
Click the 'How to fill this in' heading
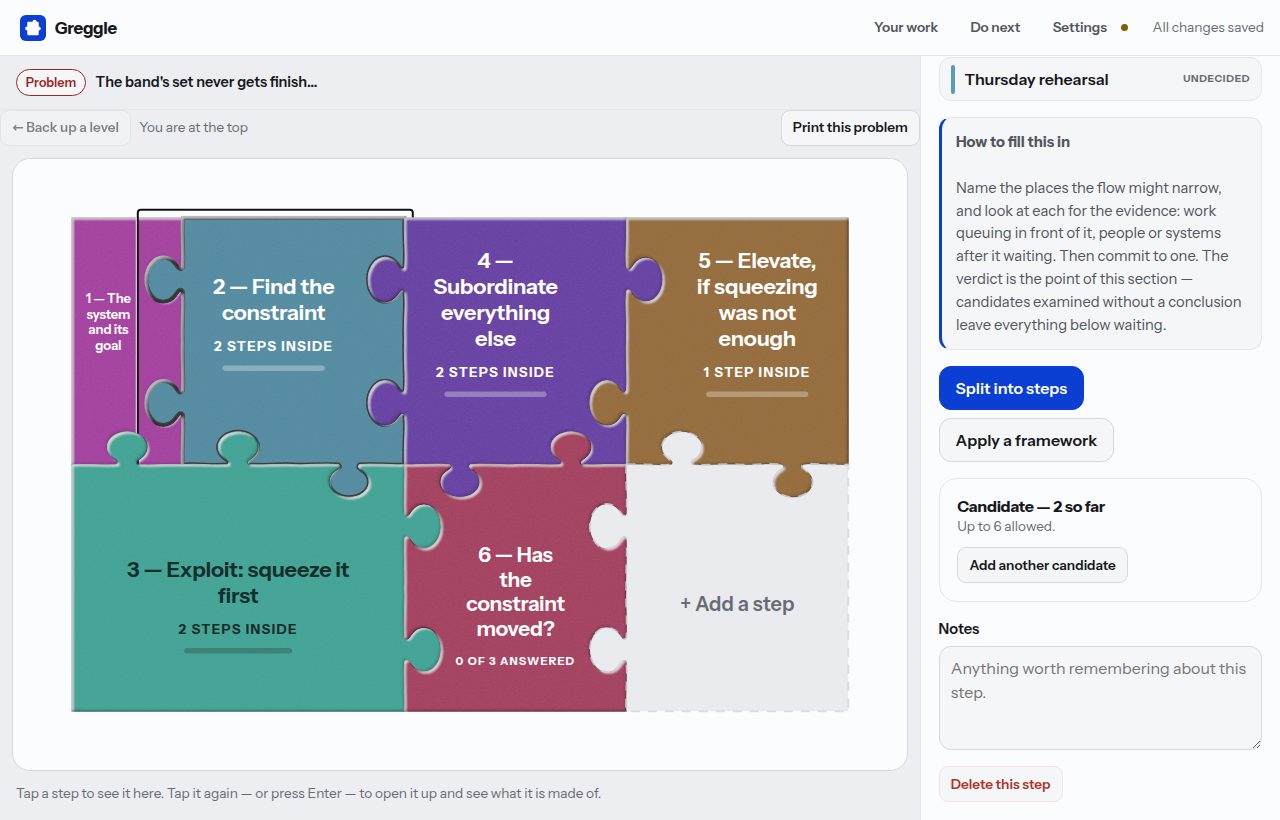1013,142
